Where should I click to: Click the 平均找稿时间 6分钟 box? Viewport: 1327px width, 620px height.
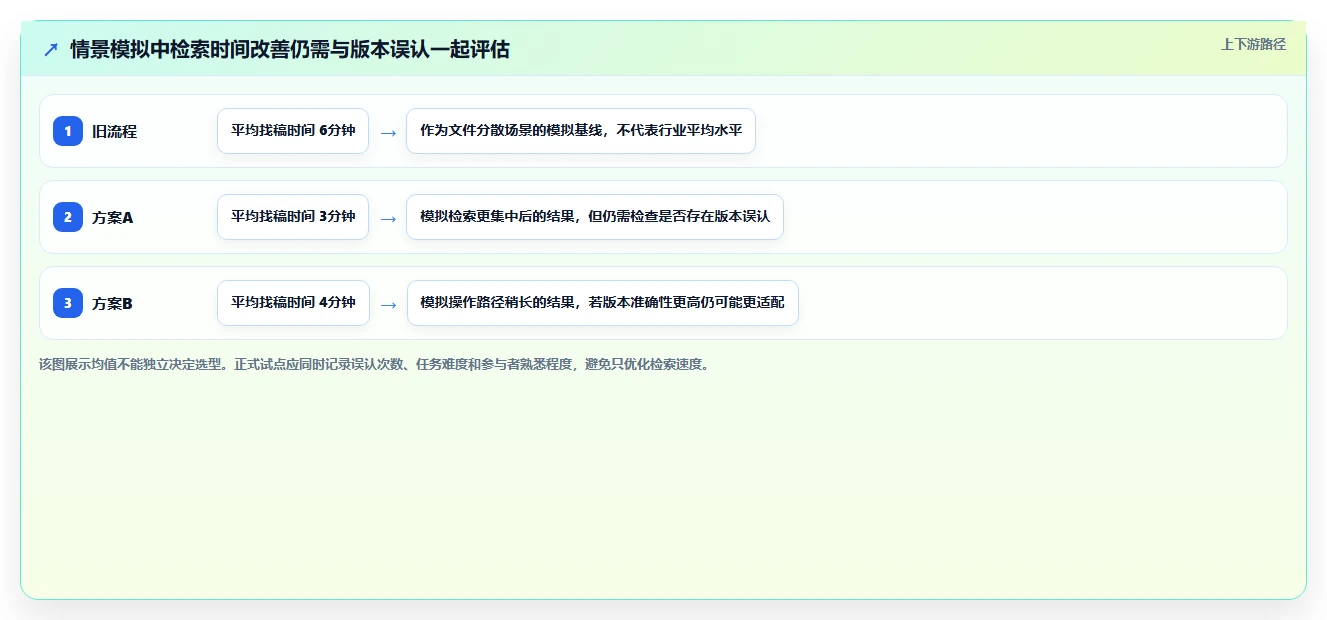(x=293, y=131)
